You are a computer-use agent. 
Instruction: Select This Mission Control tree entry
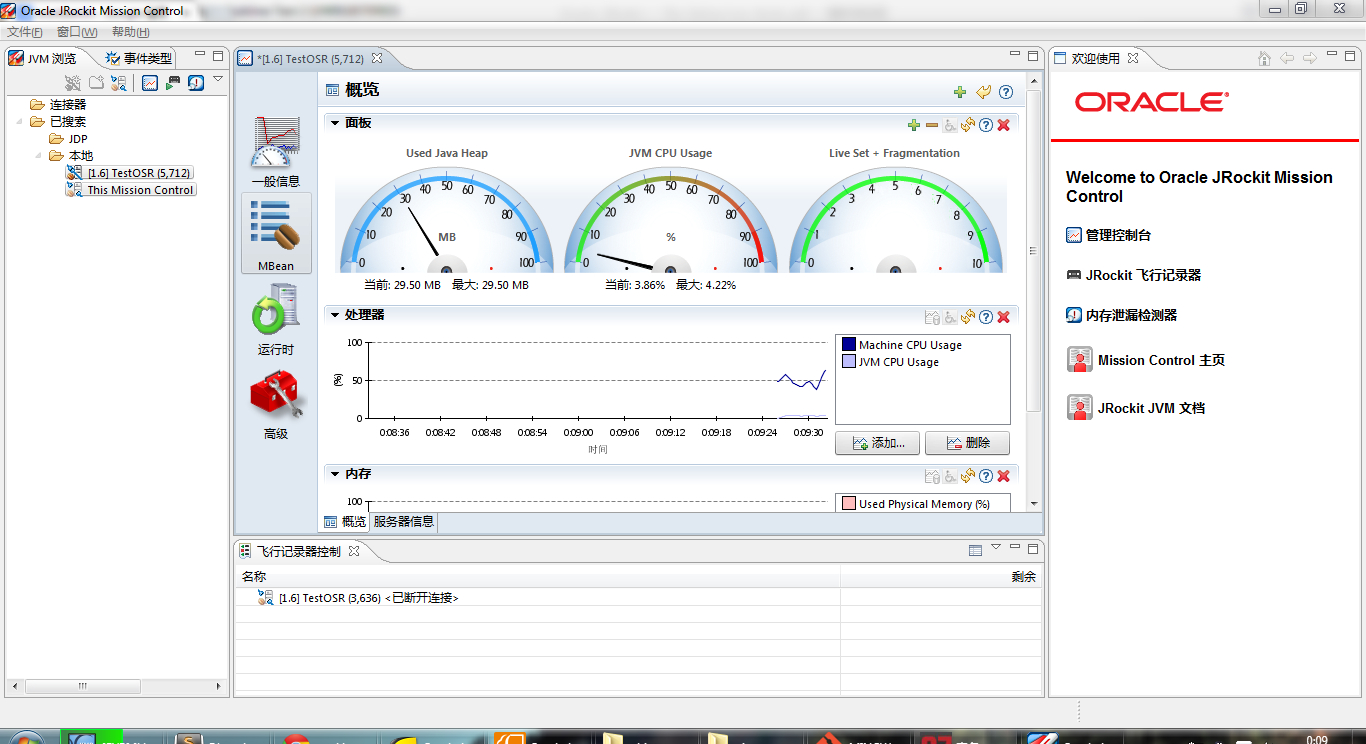(140, 190)
